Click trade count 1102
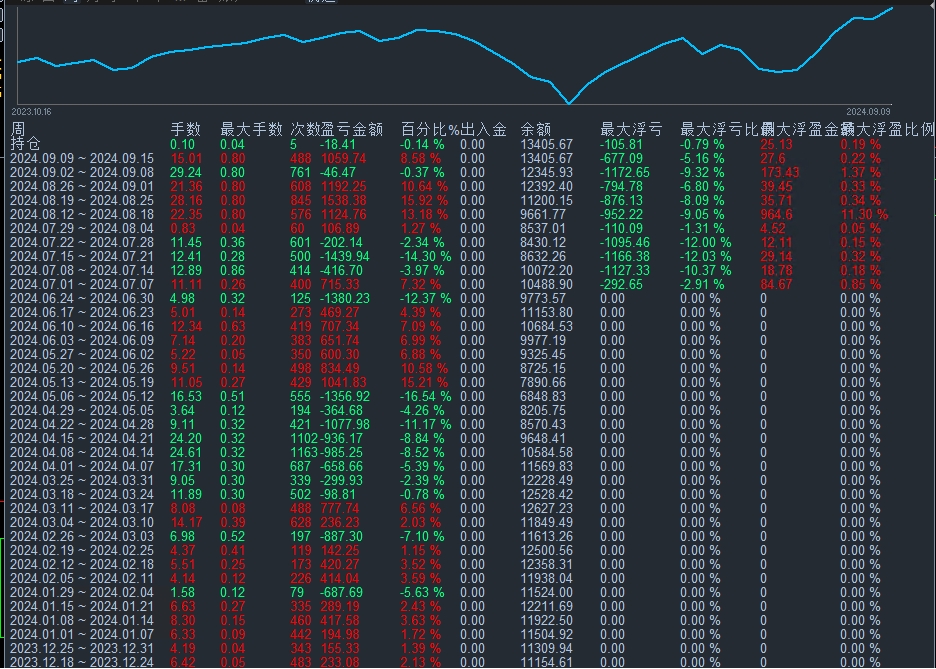 click(x=304, y=439)
